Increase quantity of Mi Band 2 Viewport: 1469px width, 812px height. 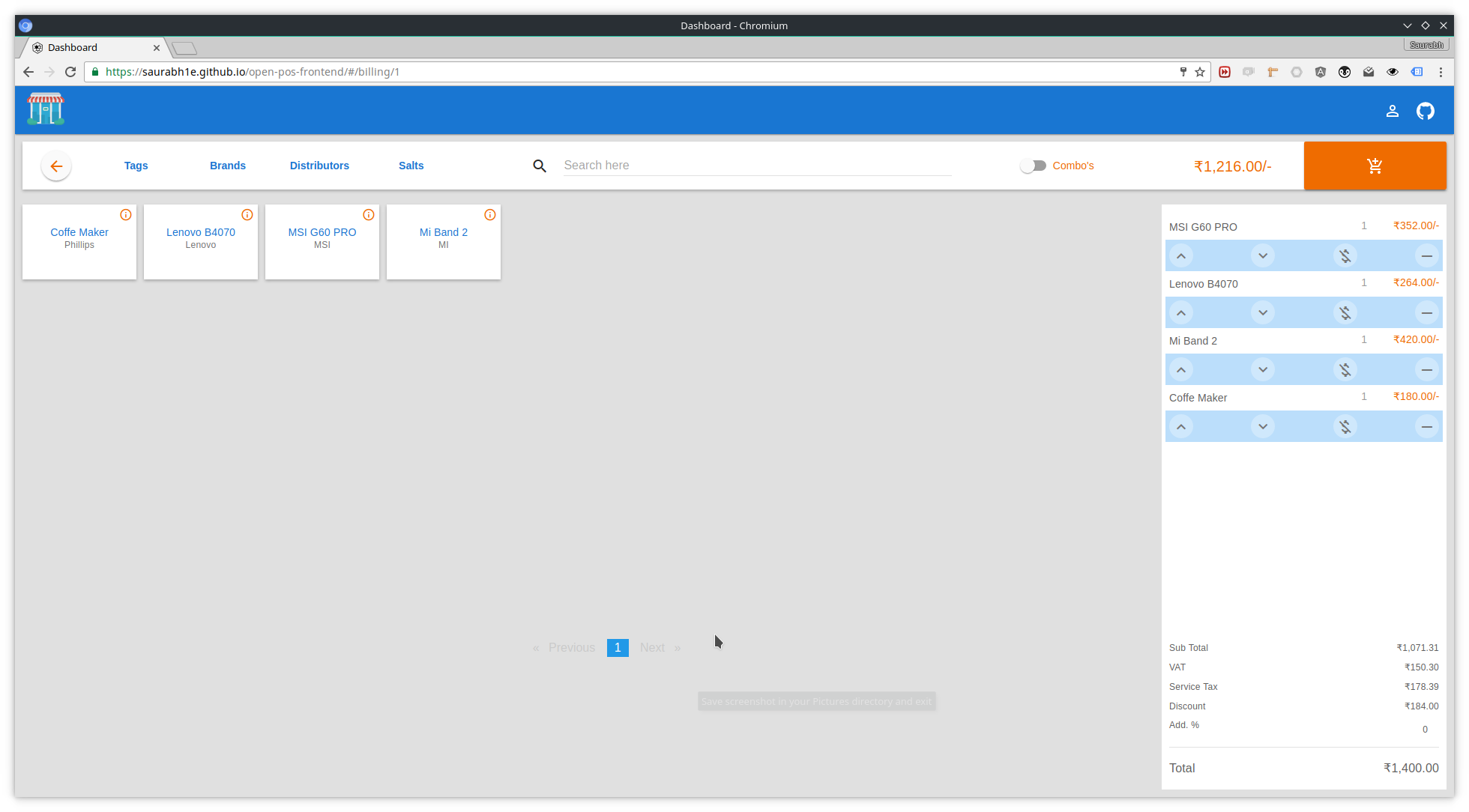coord(1181,370)
